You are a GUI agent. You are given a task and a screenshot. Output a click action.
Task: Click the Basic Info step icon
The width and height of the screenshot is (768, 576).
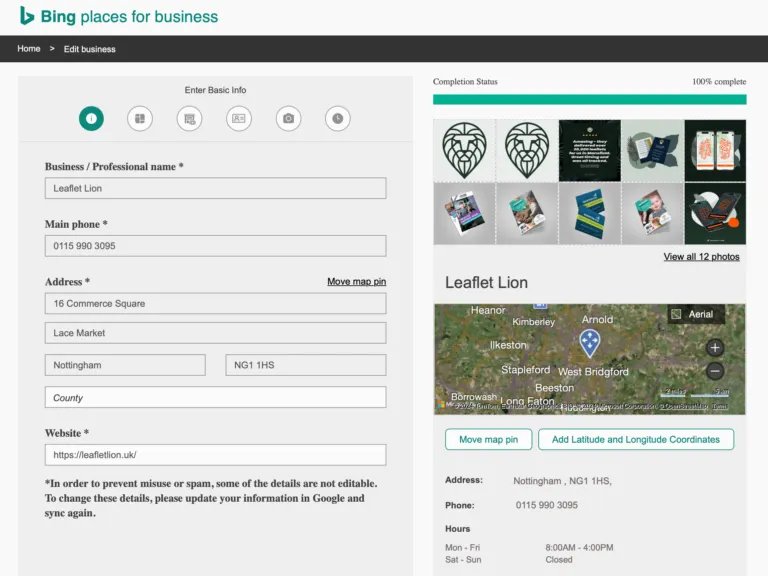click(91, 118)
